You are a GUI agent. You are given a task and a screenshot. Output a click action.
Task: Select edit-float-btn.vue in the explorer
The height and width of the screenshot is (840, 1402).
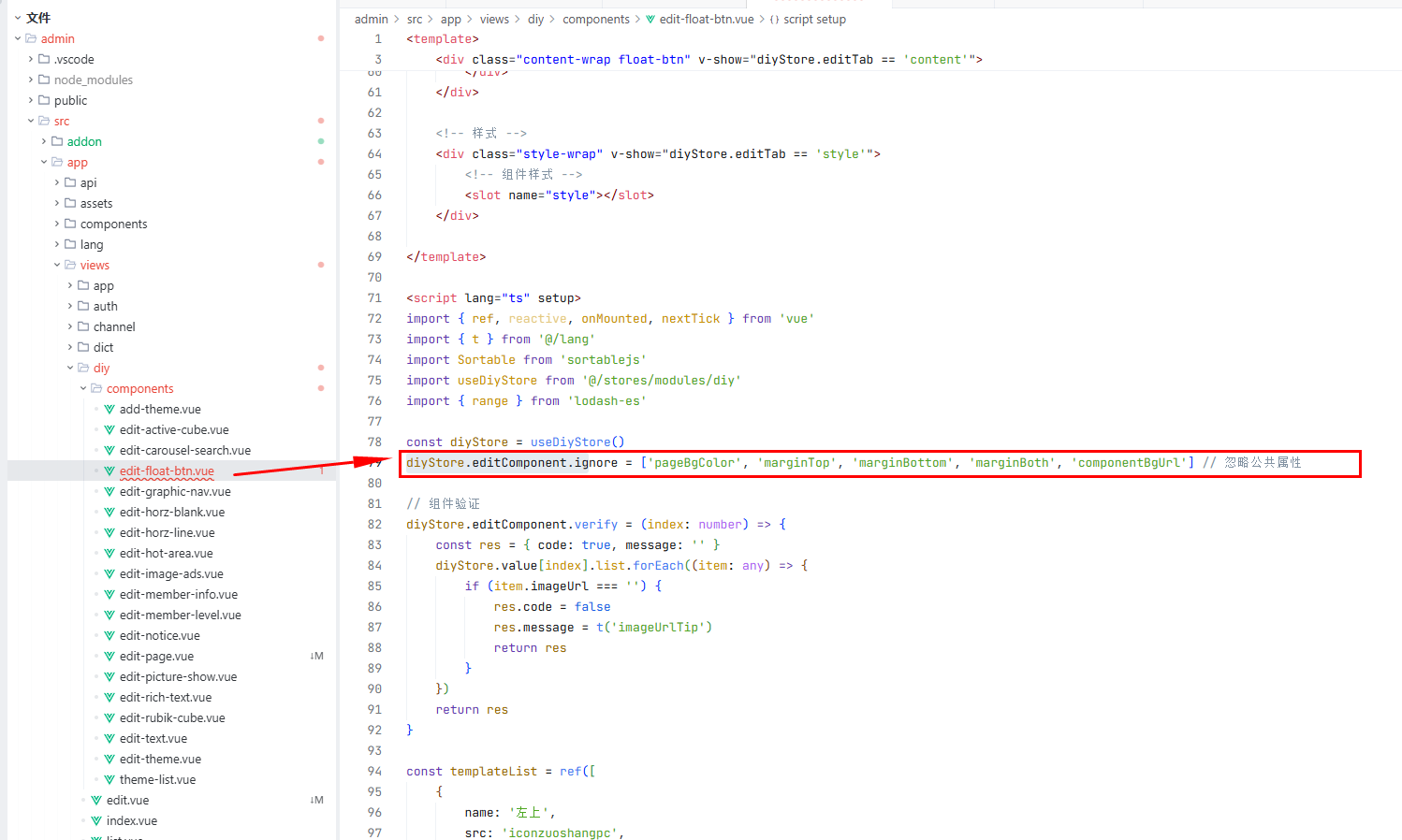[167, 471]
